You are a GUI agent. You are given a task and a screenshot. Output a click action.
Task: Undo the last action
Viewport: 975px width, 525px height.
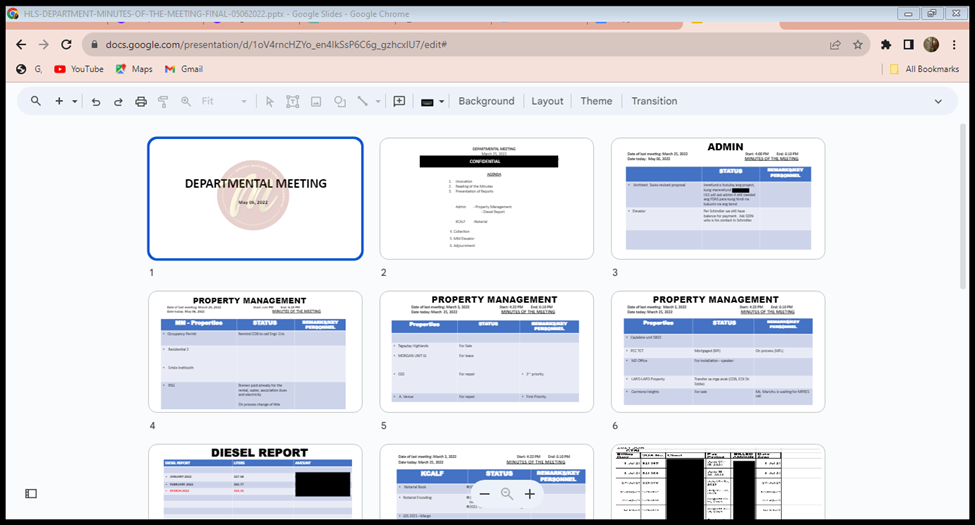coord(96,101)
